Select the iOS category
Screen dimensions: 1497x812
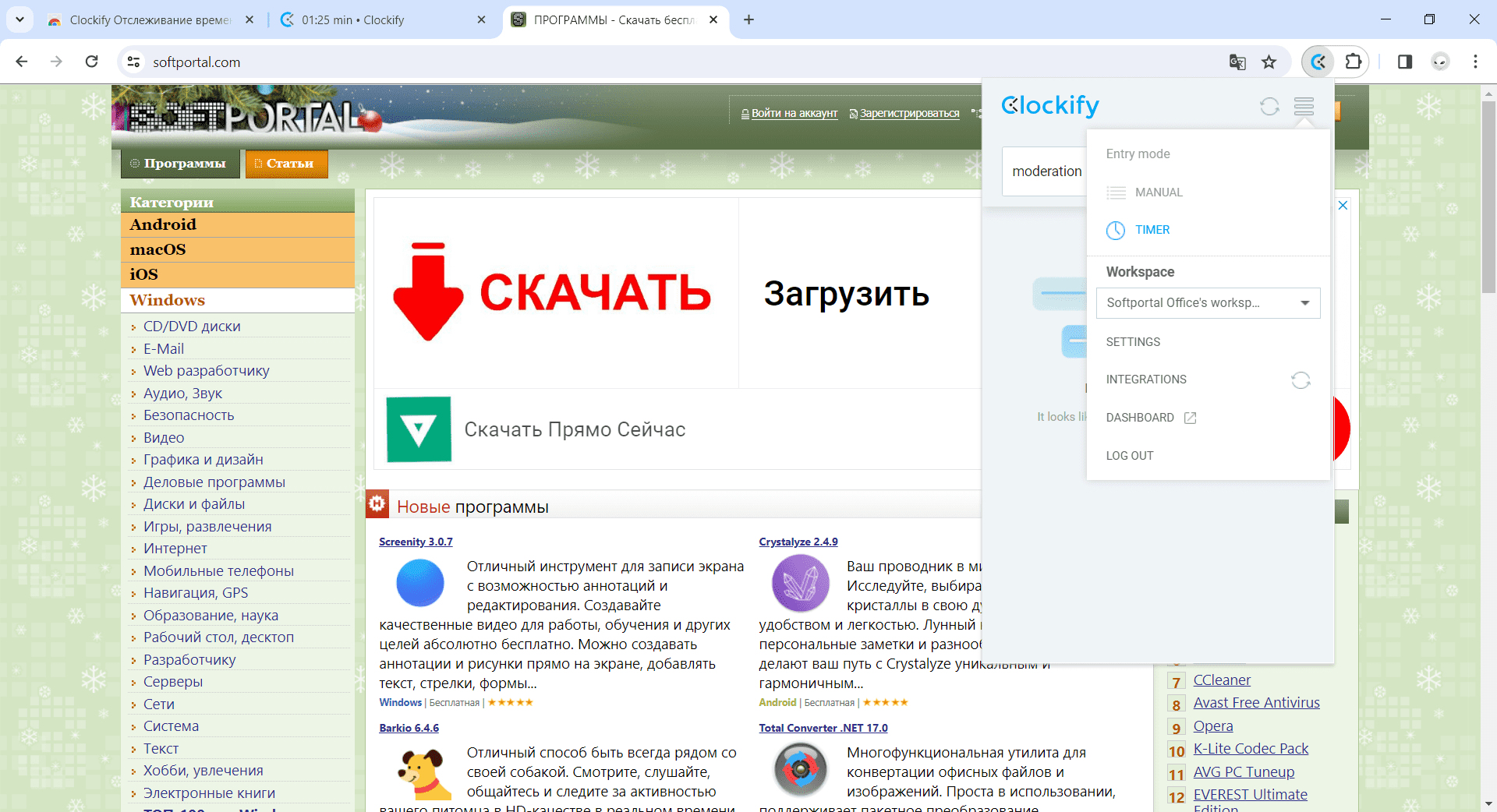238,274
